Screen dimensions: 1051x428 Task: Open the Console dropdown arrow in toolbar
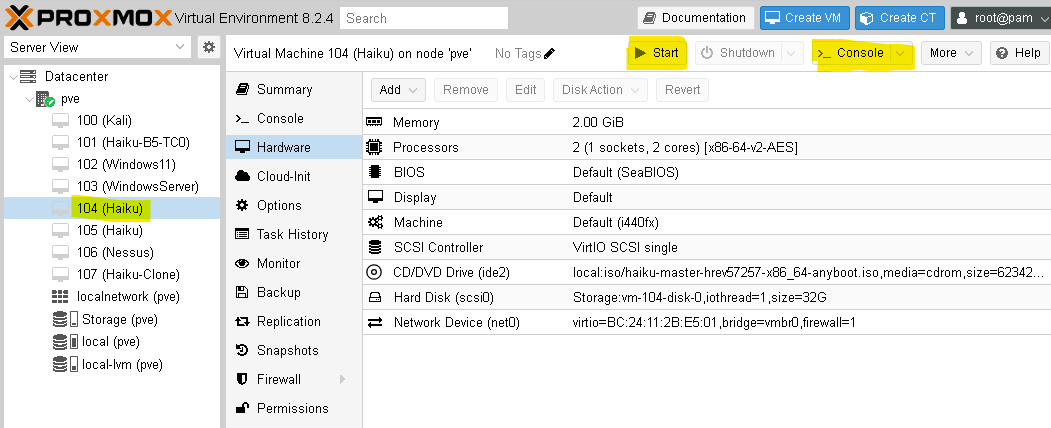coord(901,53)
